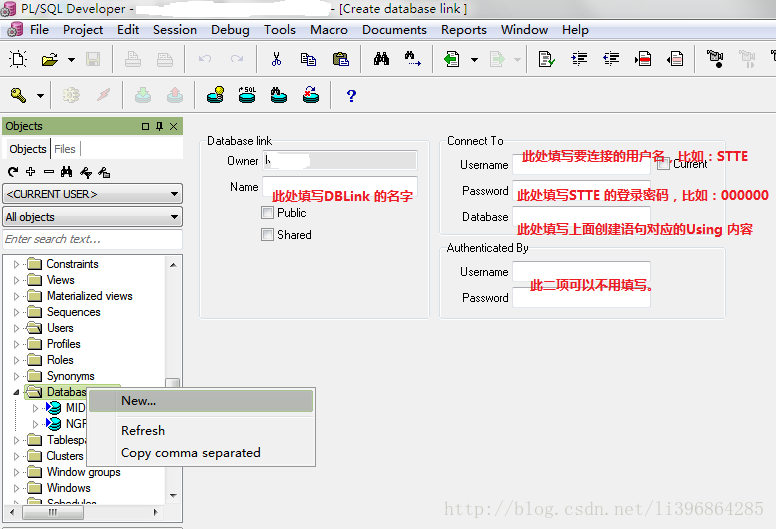Open the Reports menu

pyautogui.click(x=464, y=30)
